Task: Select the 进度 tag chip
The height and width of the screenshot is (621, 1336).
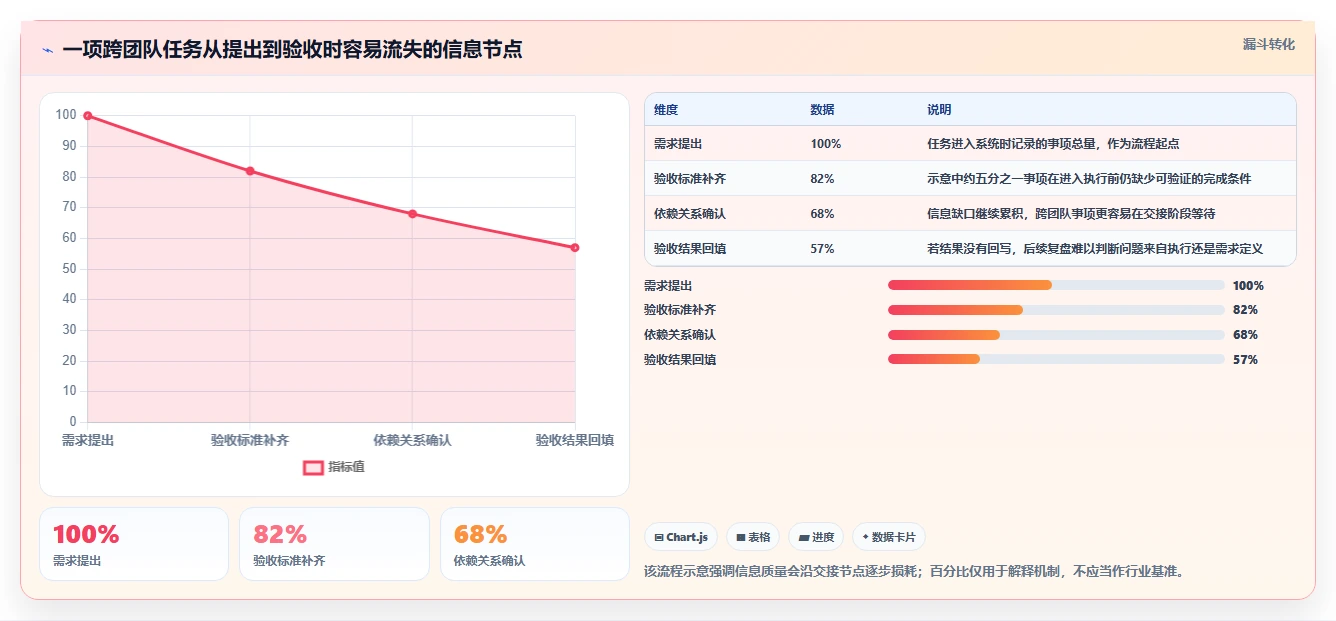Action: 816,537
